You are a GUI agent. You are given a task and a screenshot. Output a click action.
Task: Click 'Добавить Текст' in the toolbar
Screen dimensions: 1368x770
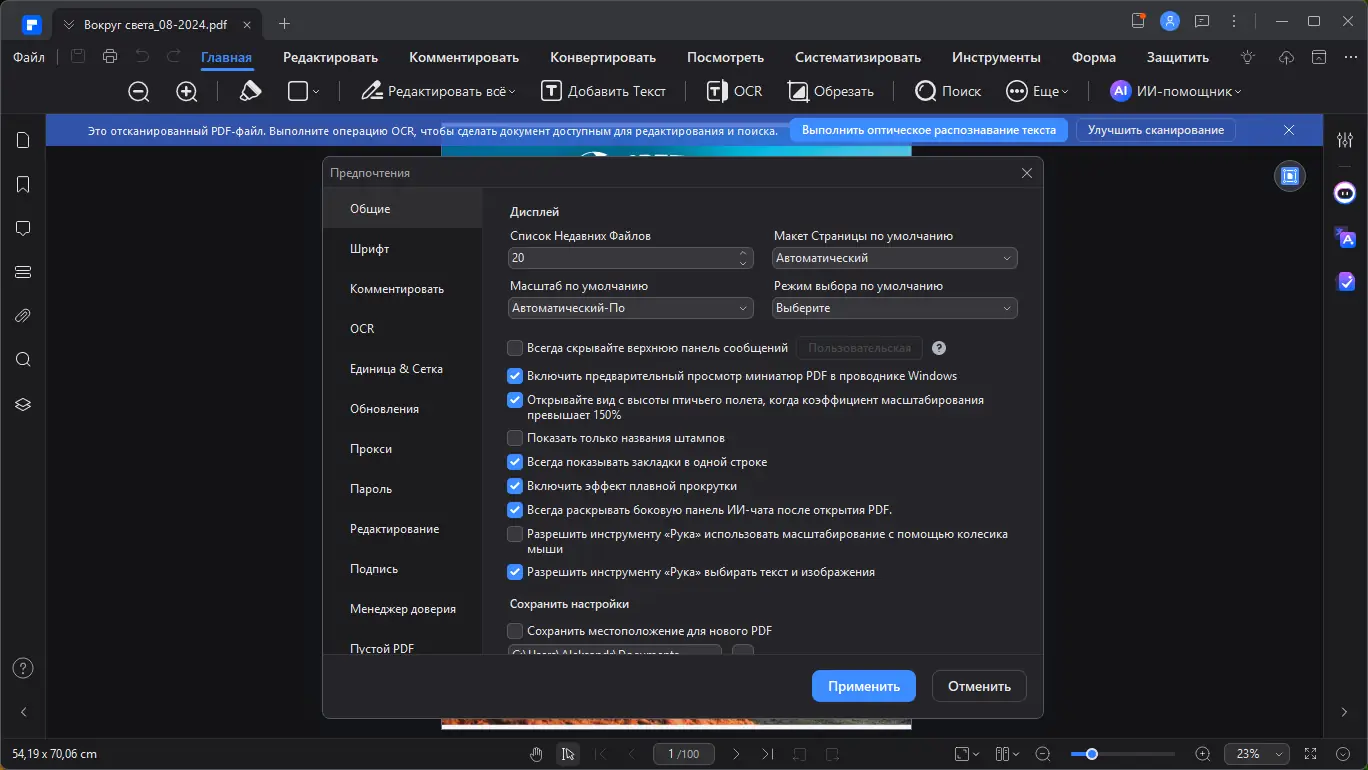604,91
